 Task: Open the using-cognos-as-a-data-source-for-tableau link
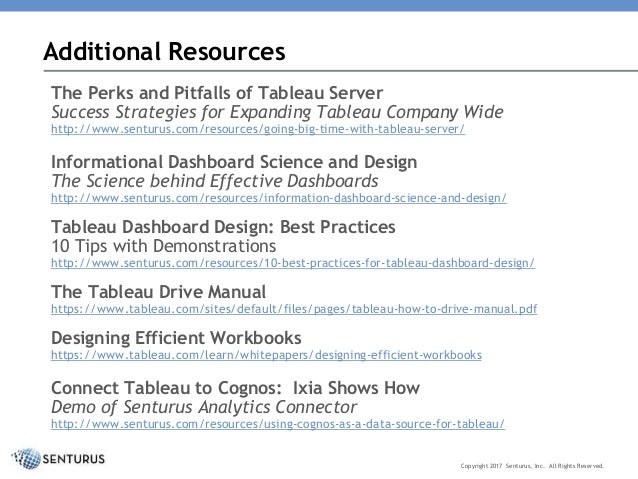pos(278,424)
